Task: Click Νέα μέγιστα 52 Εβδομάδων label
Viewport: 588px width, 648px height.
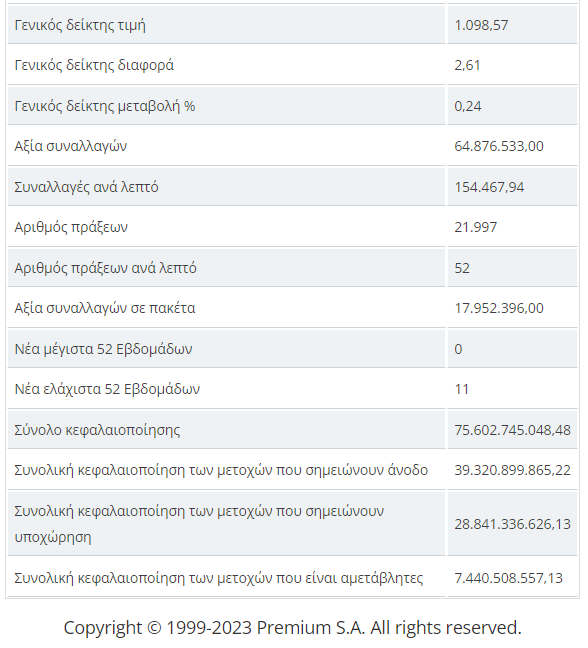Action: pos(103,349)
